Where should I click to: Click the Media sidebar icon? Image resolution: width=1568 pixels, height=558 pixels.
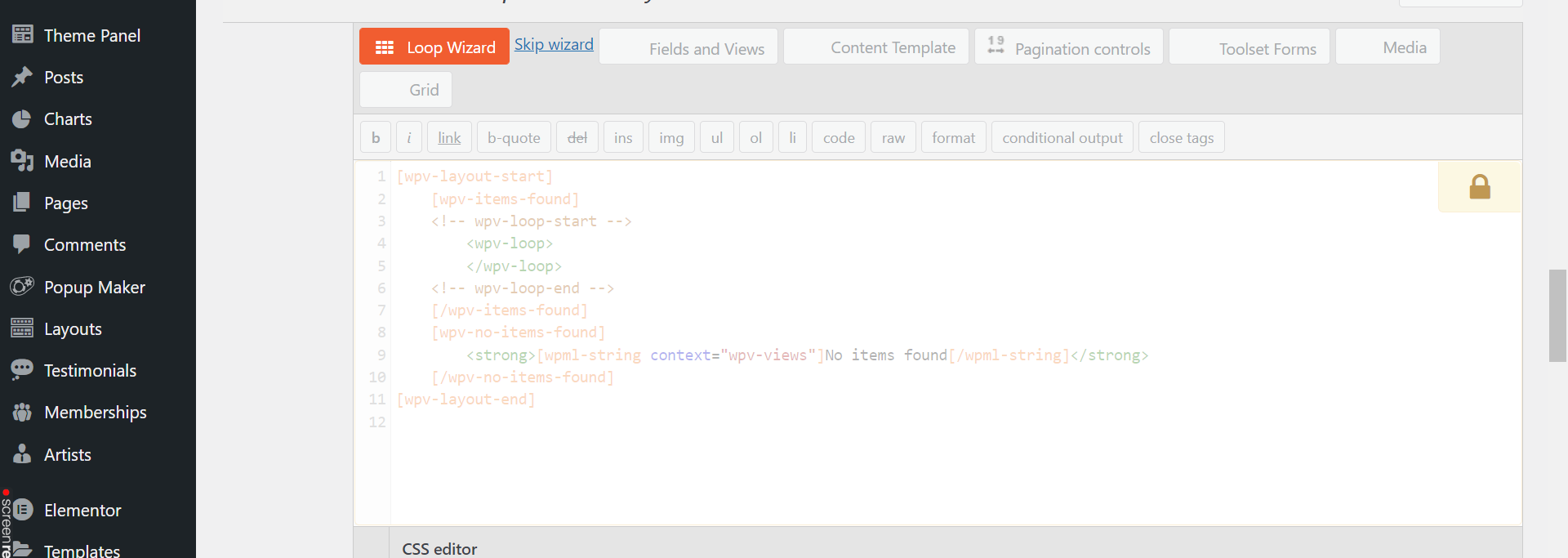[x=22, y=161]
